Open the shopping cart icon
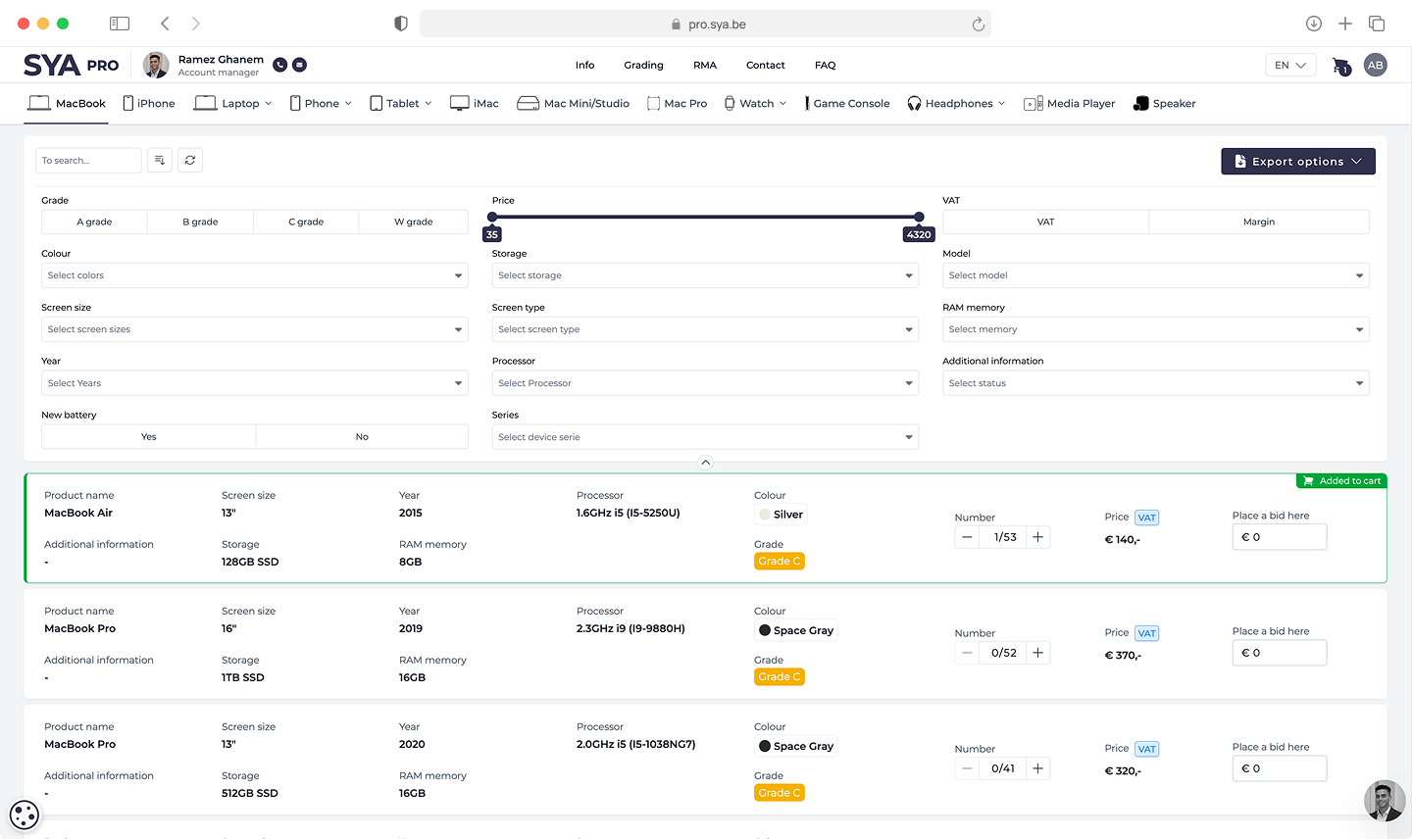The height and width of the screenshot is (840, 1412). click(1341, 66)
